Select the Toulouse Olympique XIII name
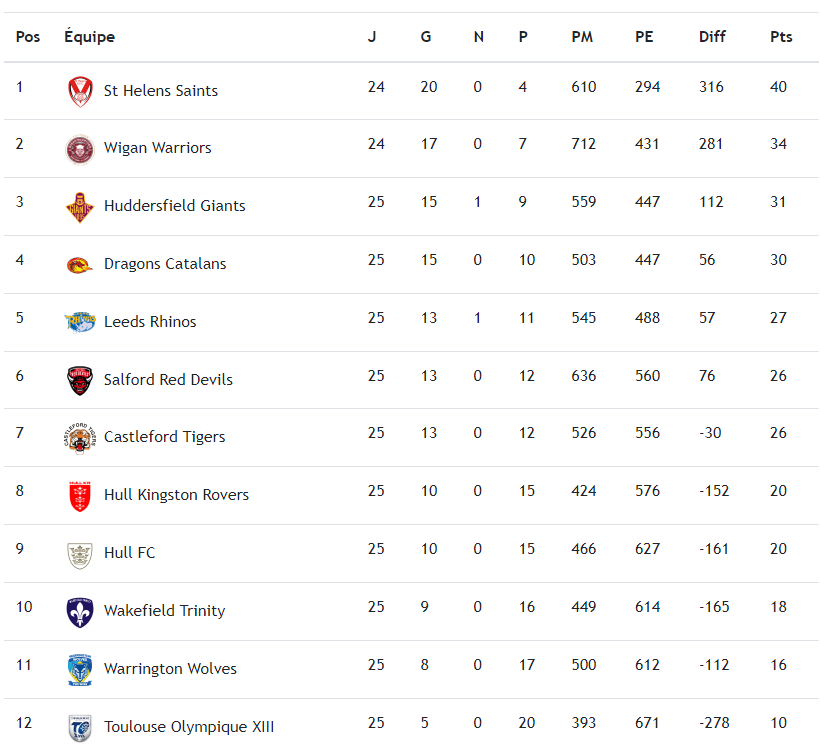The height and width of the screenshot is (756, 835). tap(189, 727)
